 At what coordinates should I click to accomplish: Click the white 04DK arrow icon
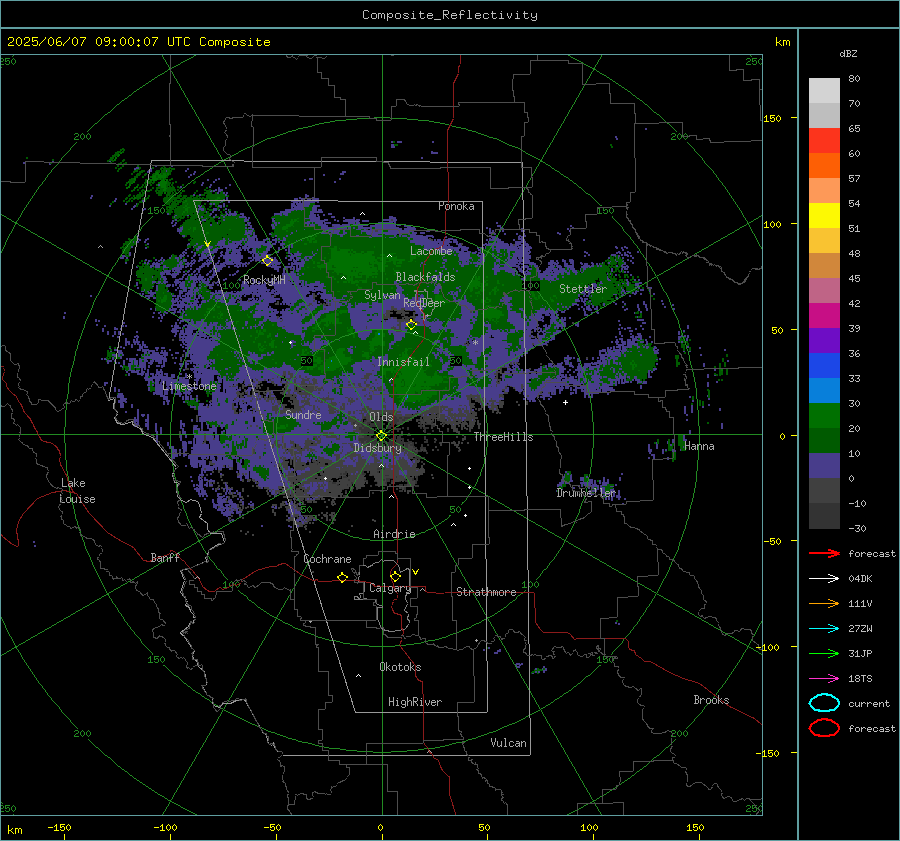point(824,578)
